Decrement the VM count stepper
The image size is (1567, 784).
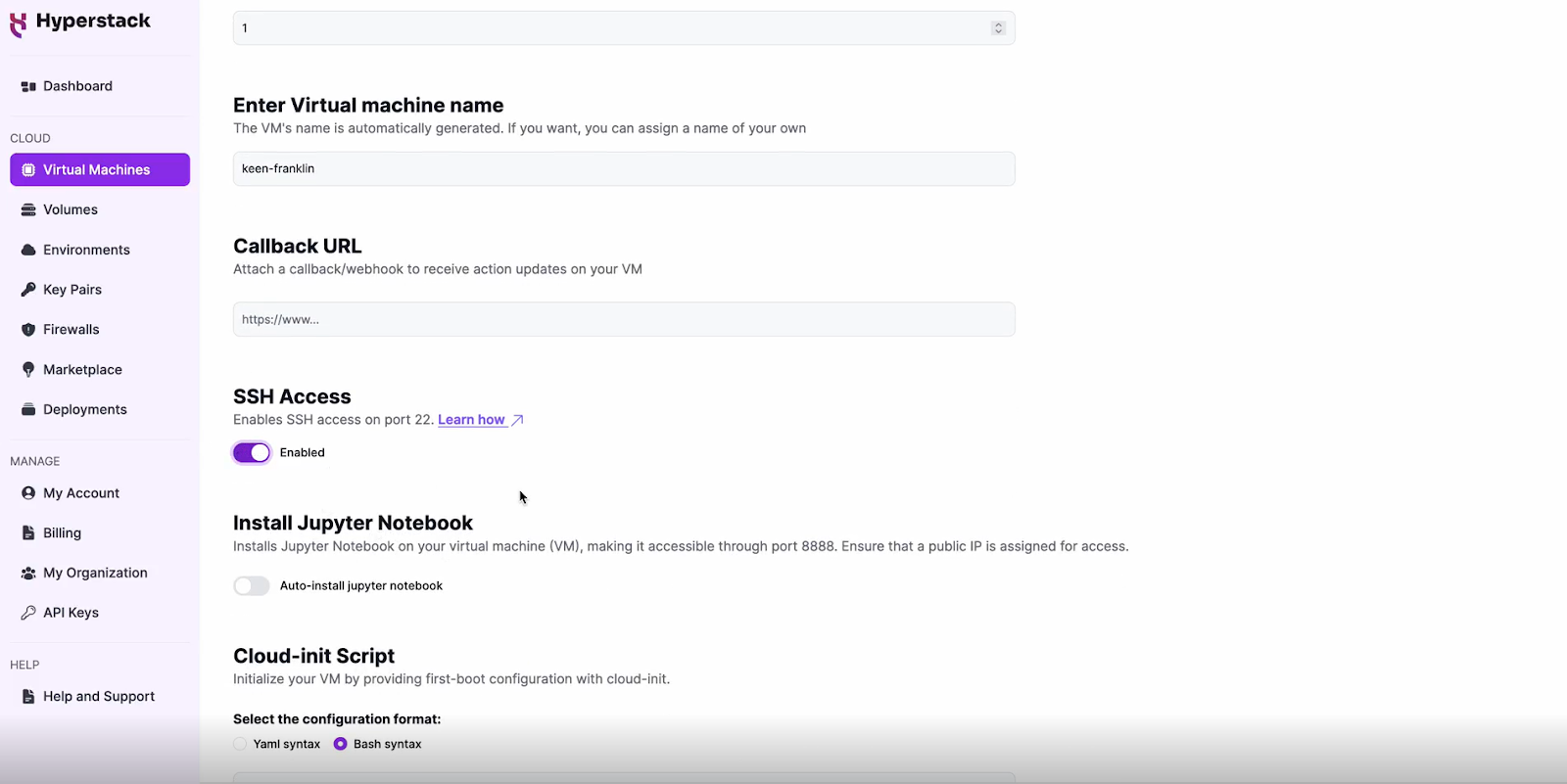tap(997, 32)
